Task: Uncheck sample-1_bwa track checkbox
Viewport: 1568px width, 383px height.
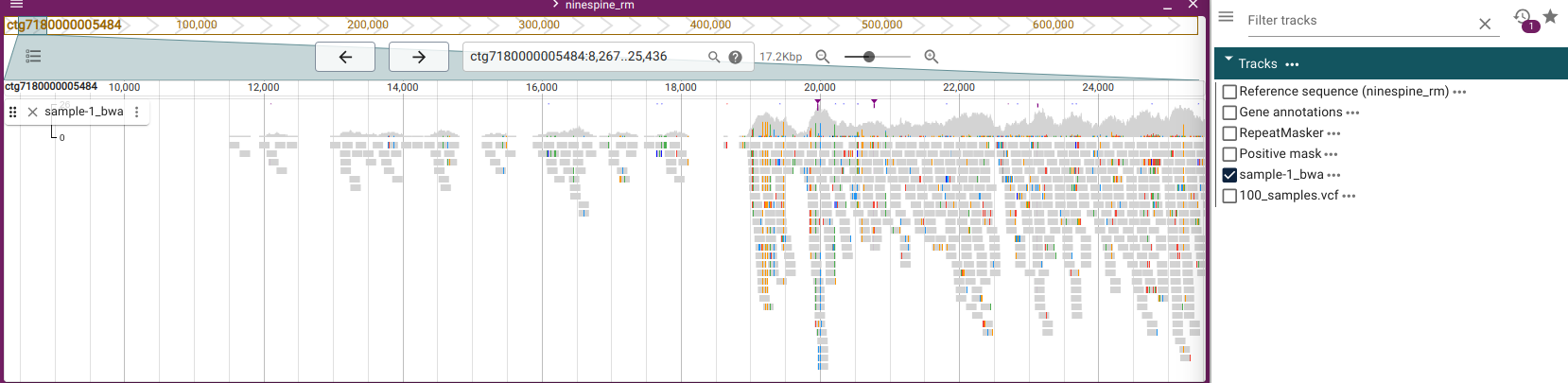Action: [1229, 175]
